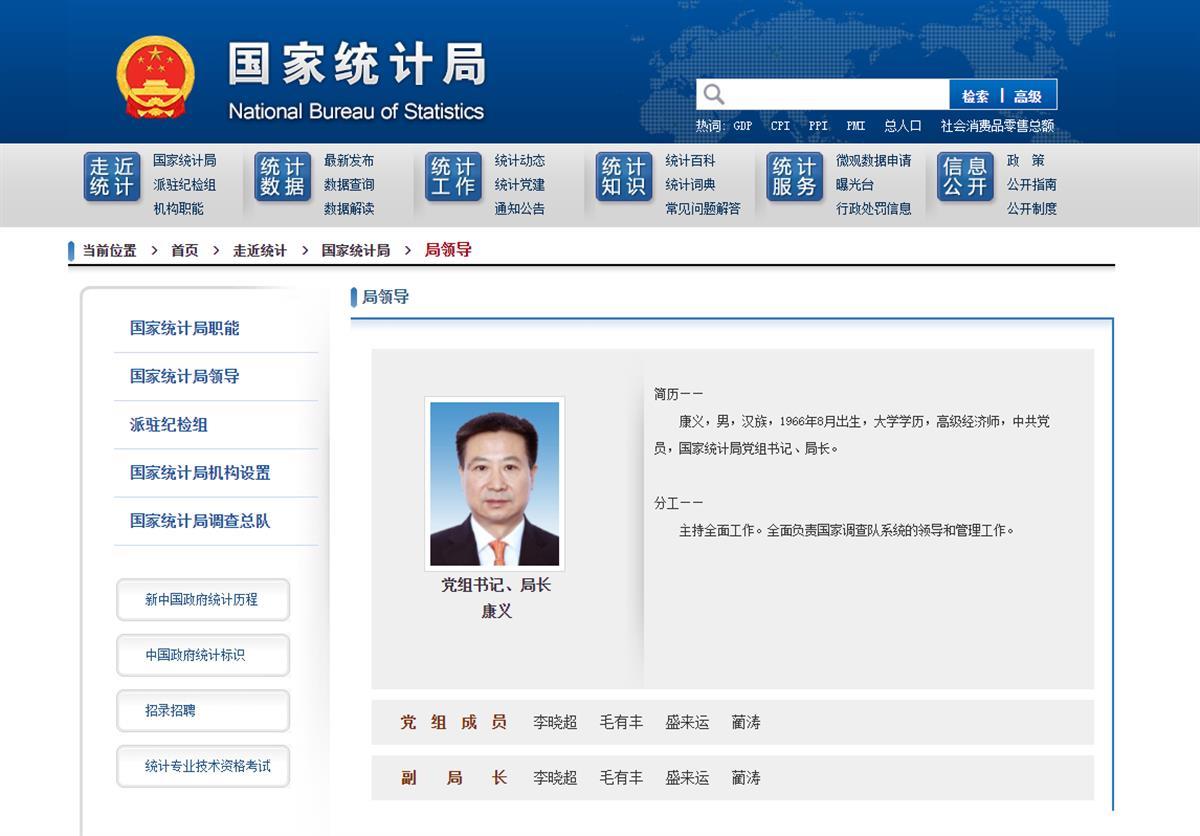
Task: Open the 统计服务 blue tile
Action: pyautogui.click(x=795, y=177)
